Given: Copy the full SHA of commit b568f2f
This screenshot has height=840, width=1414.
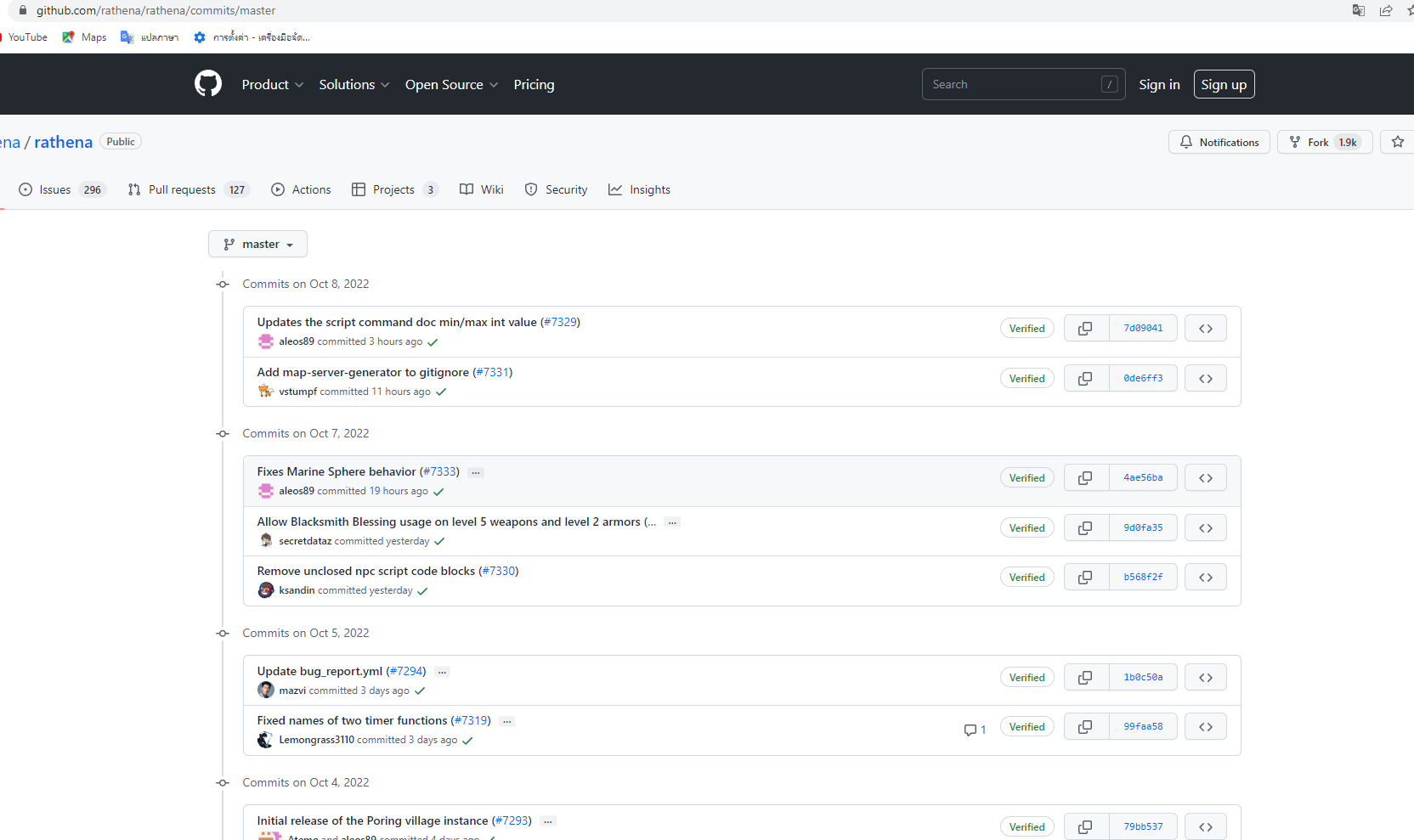Looking at the screenshot, I should [x=1085, y=577].
